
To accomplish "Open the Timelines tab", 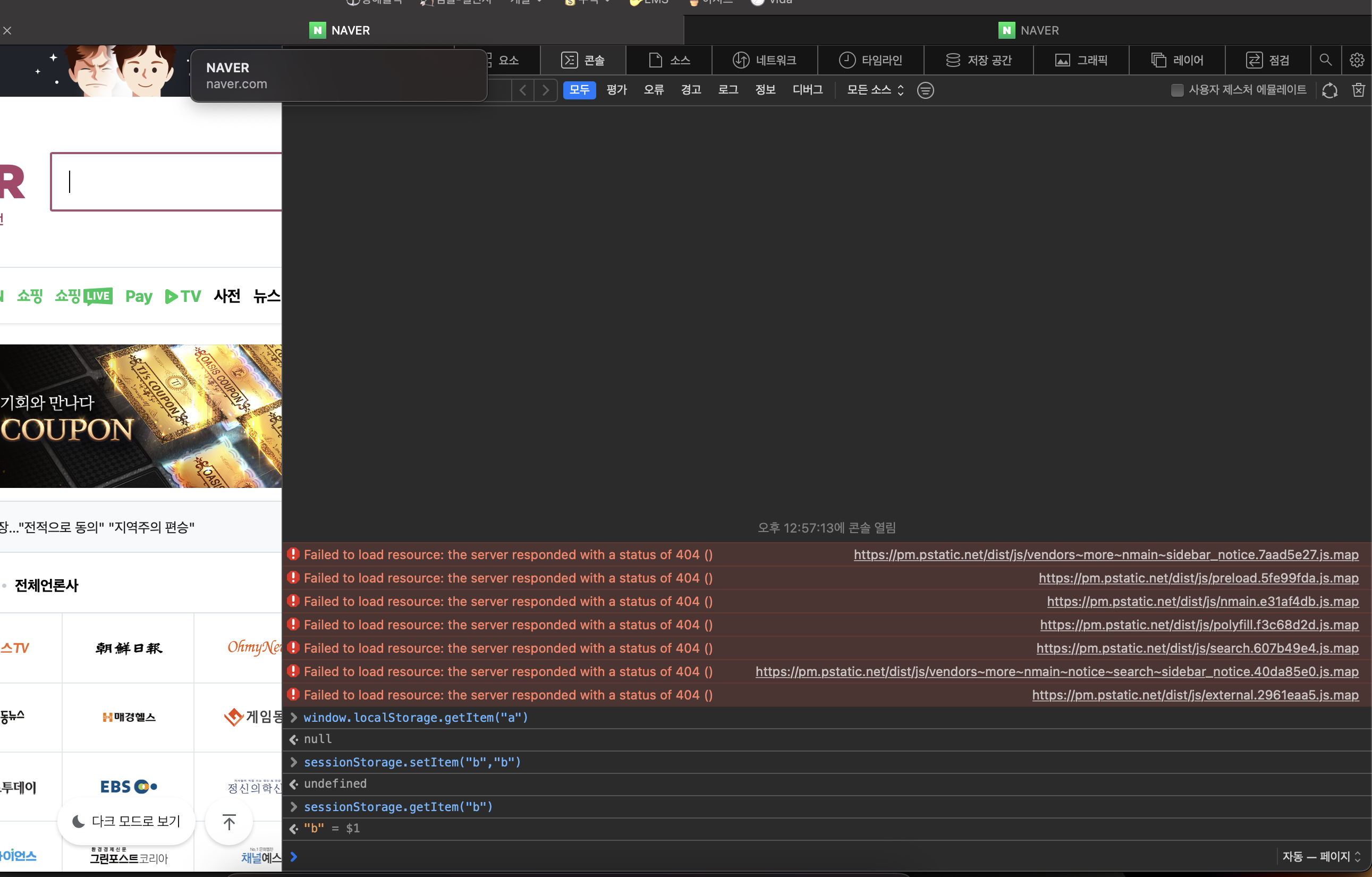I will pos(870,60).
